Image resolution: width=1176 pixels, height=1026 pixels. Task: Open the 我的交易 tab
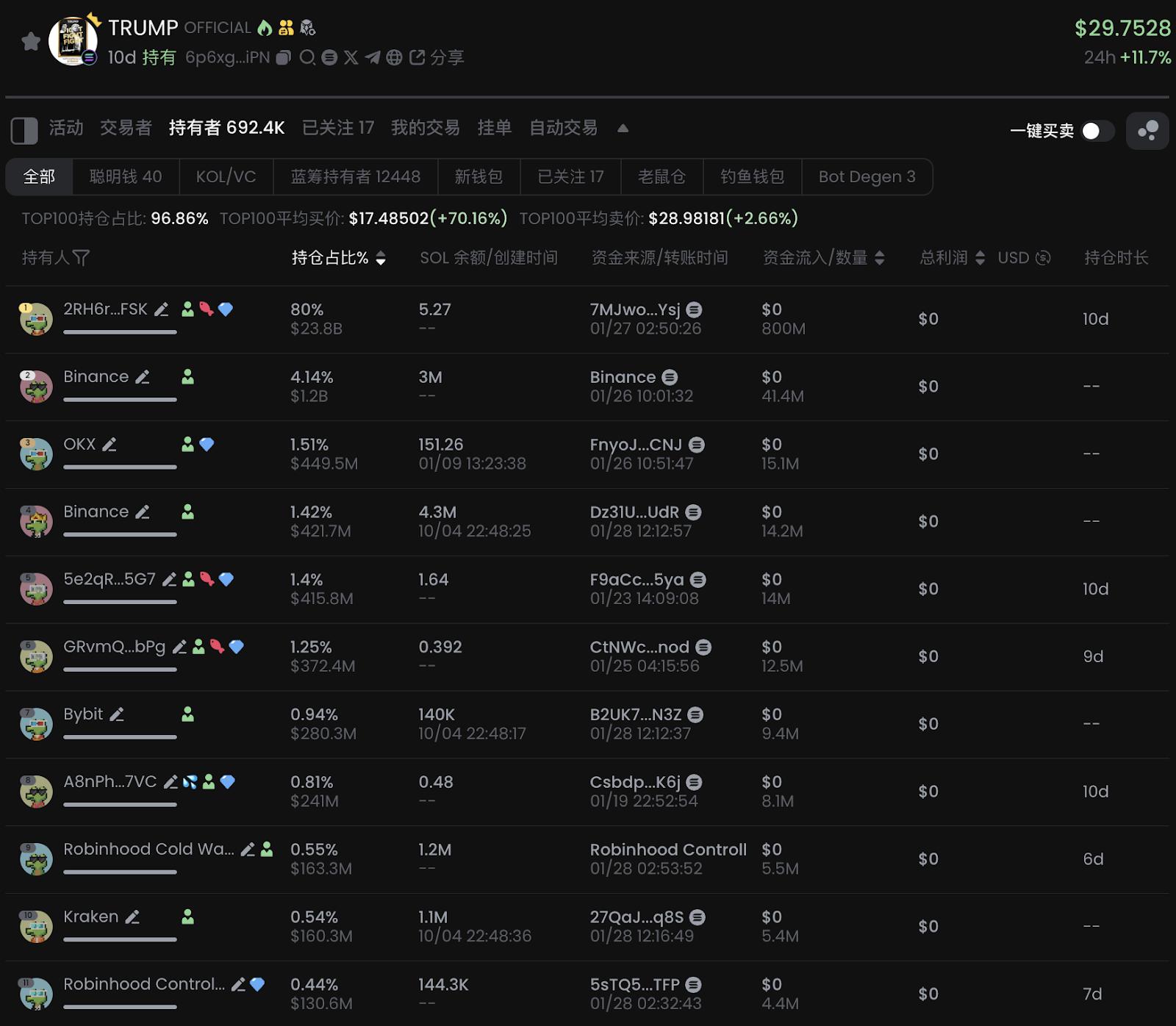coord(426,128)
